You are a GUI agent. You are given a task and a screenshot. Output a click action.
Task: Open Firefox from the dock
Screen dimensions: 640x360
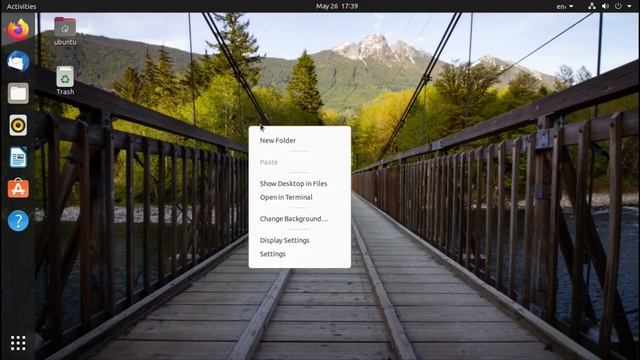point(18,30)
